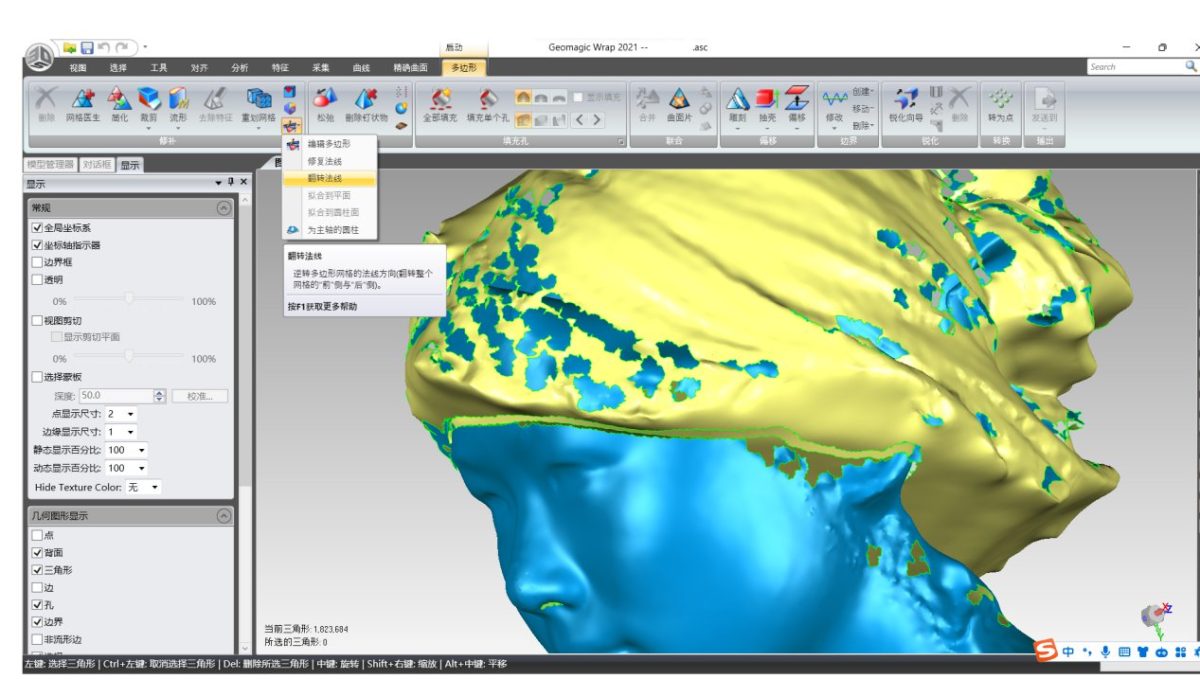Click the 网格医生 (Mesh Doctor) tool
The width and height of the screenshot is (1200, 679).
click(82, 101)
